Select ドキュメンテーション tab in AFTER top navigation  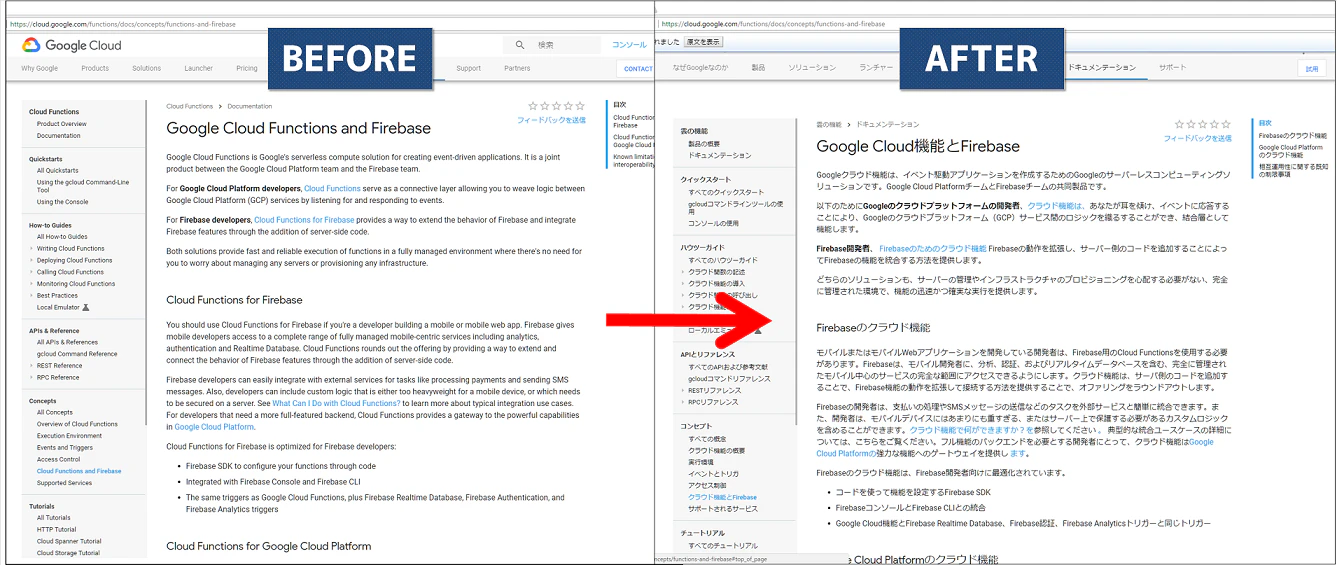coord(1103,68)
